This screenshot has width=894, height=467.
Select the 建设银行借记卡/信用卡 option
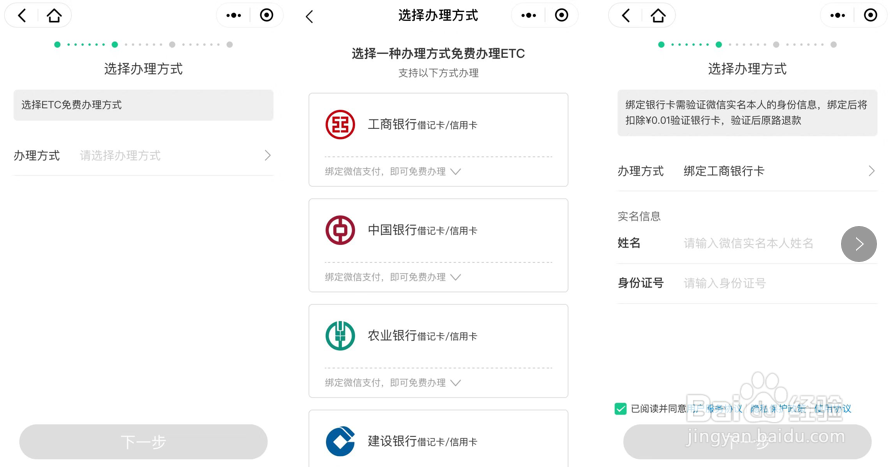point(438,438)
